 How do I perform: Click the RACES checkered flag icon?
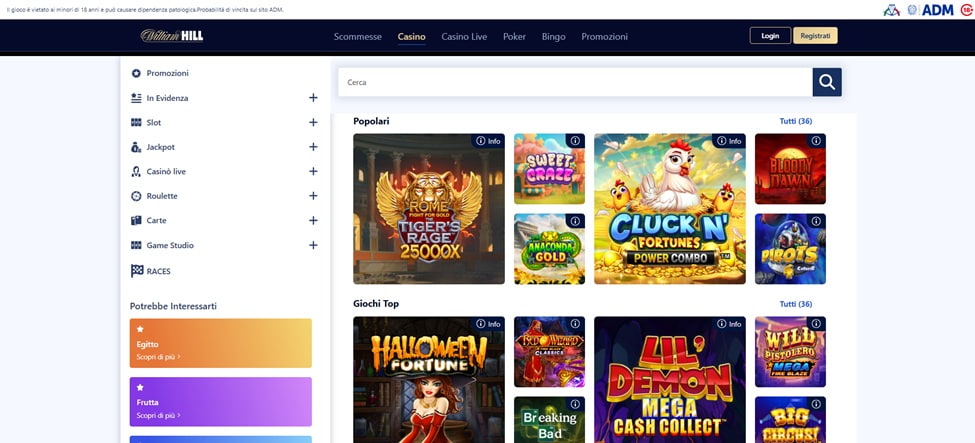pos(137,271)
